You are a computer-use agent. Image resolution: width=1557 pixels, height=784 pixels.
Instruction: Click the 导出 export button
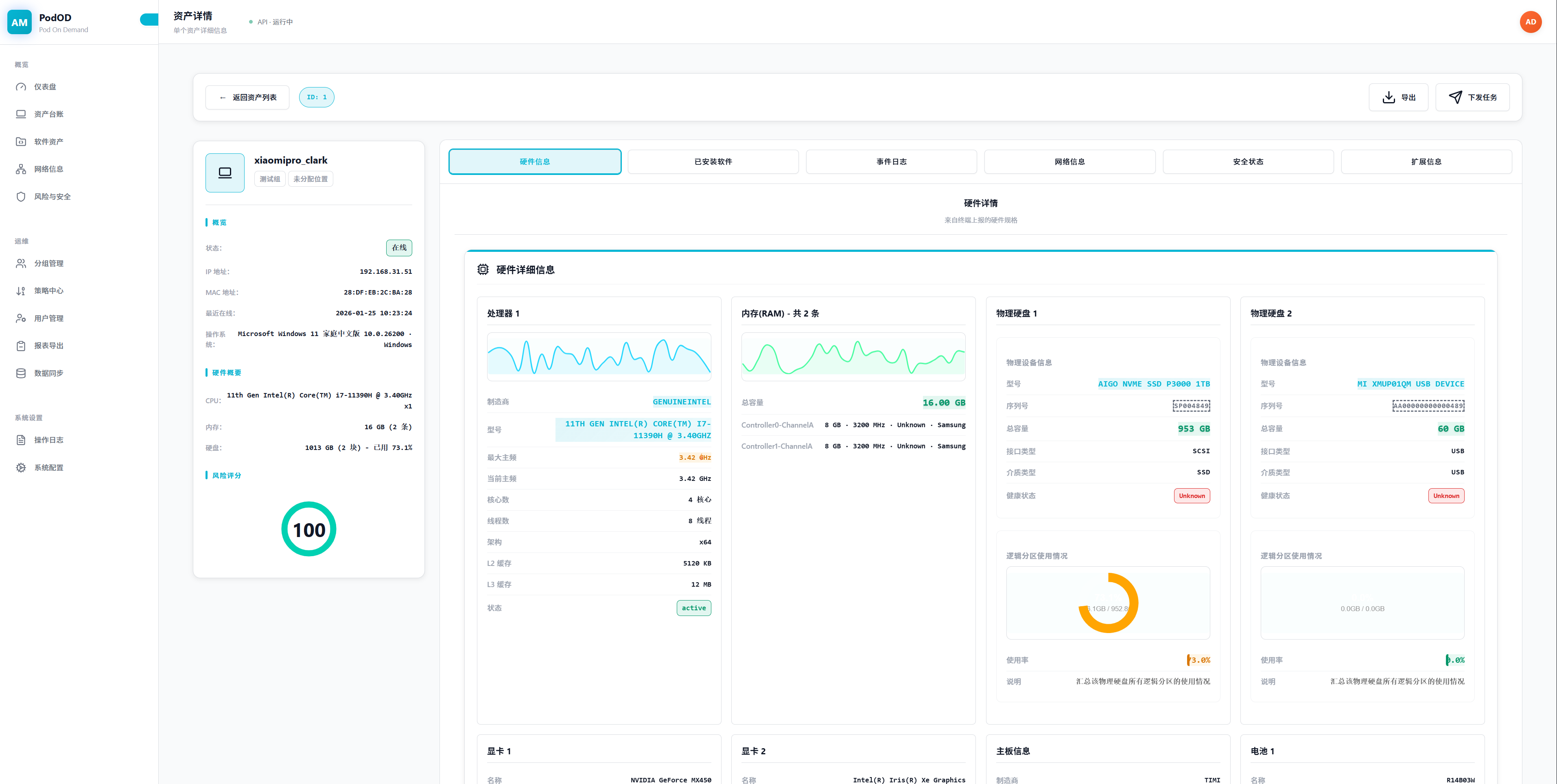(1398, 97)
